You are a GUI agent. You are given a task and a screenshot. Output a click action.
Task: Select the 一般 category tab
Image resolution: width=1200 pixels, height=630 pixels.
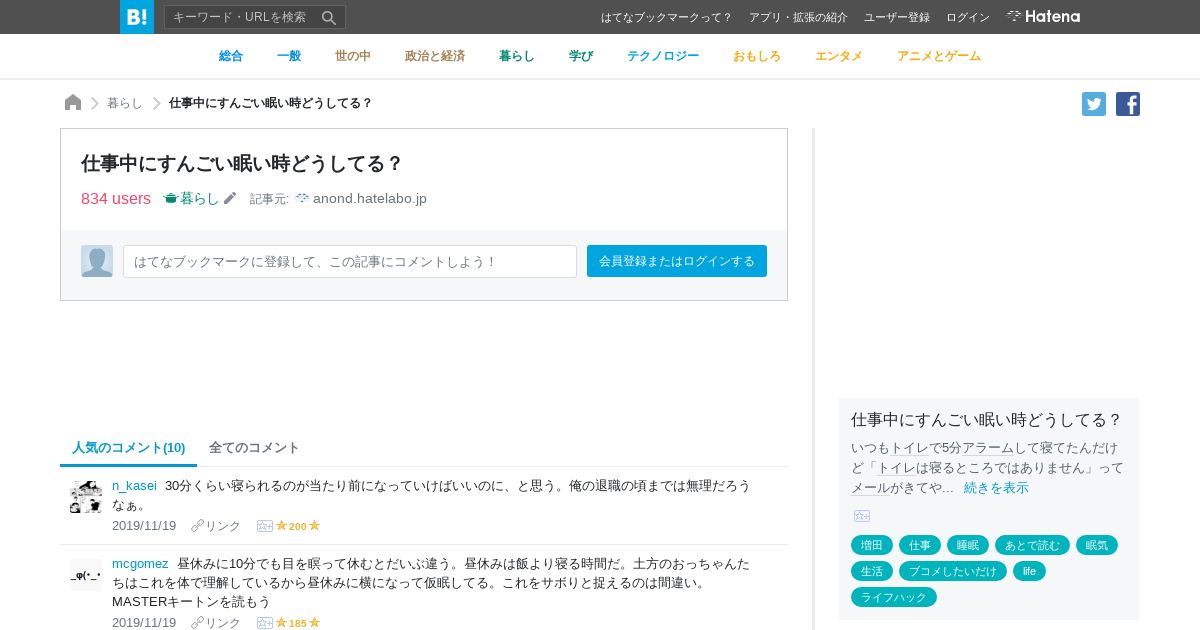coord(289,56)
